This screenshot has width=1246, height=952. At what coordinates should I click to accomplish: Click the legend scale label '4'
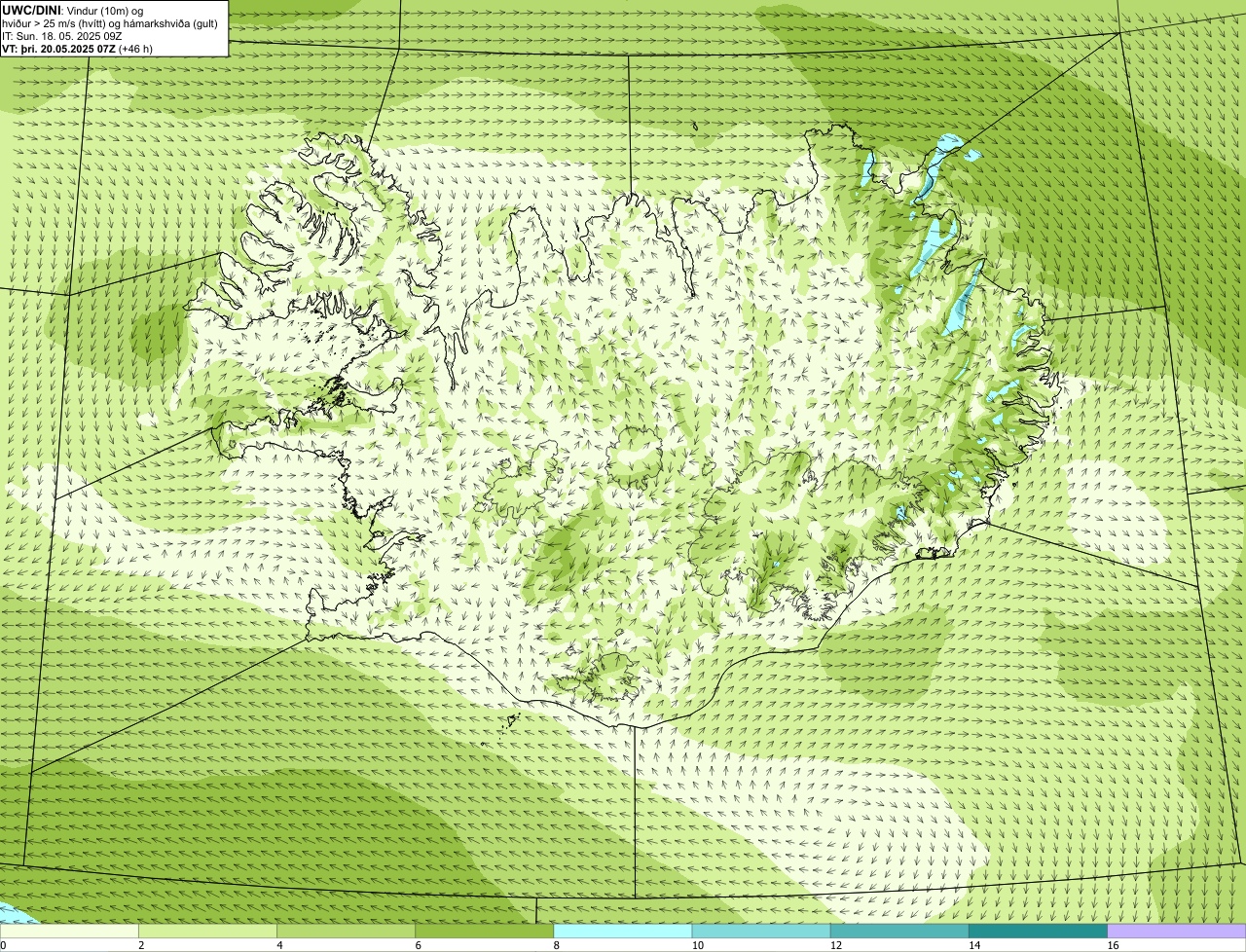click(x=279, y=945)
